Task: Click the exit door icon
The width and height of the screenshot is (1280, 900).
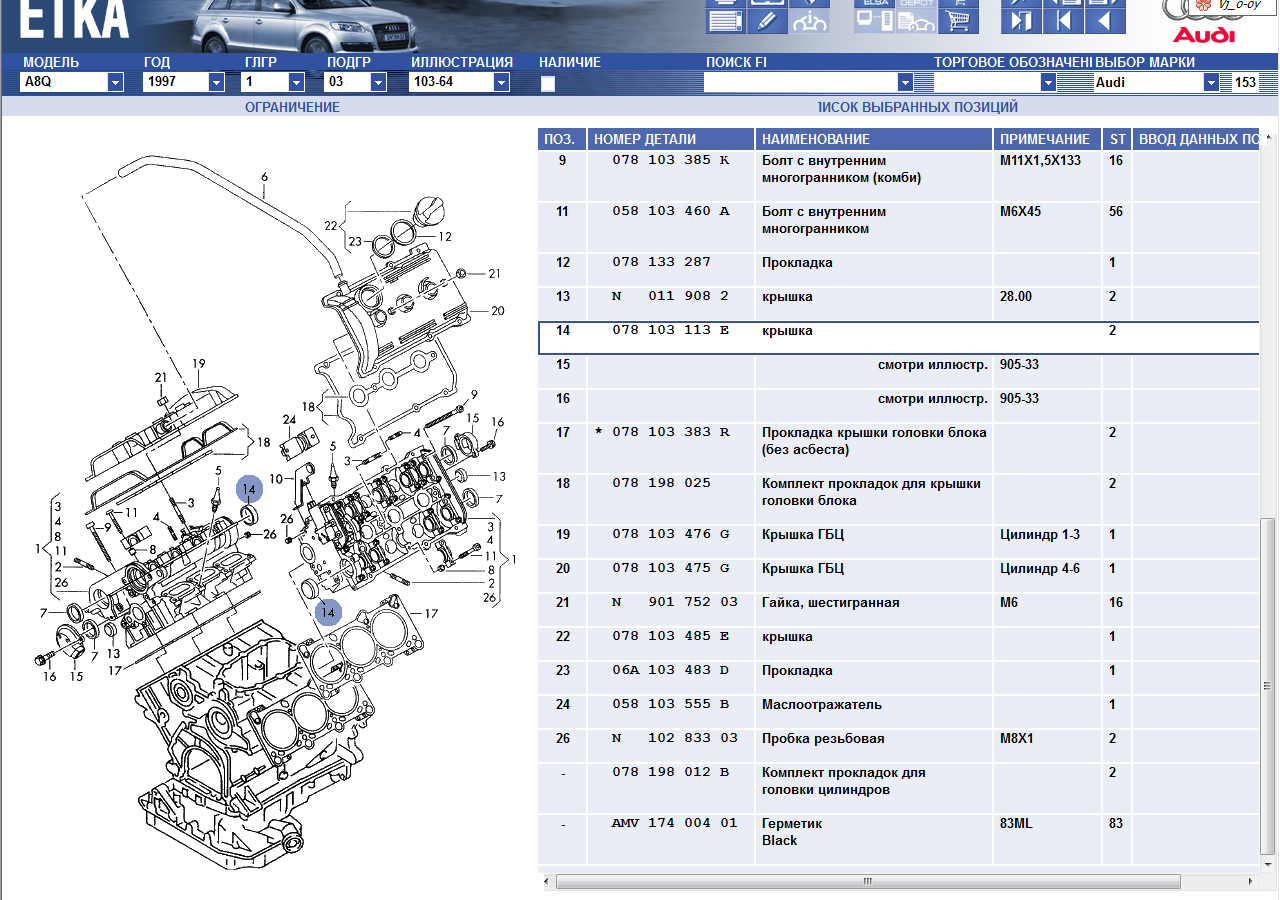Action: click(1021, 20)
